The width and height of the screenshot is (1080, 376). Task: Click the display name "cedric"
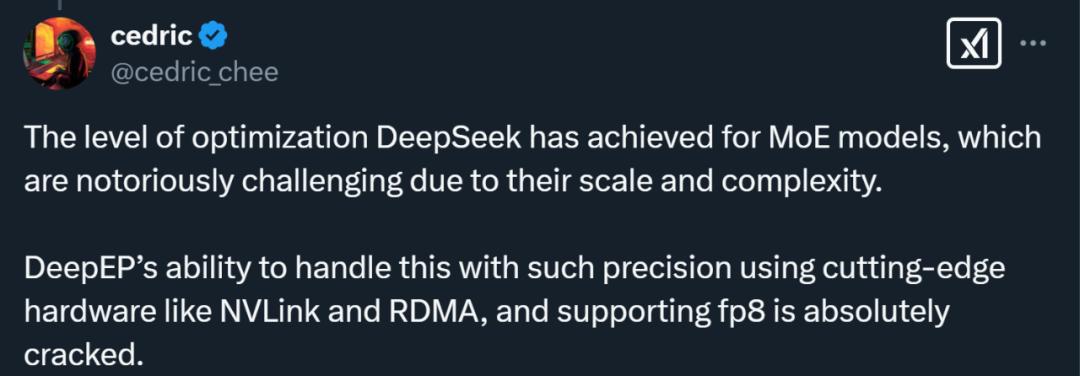tap(152, 36)
